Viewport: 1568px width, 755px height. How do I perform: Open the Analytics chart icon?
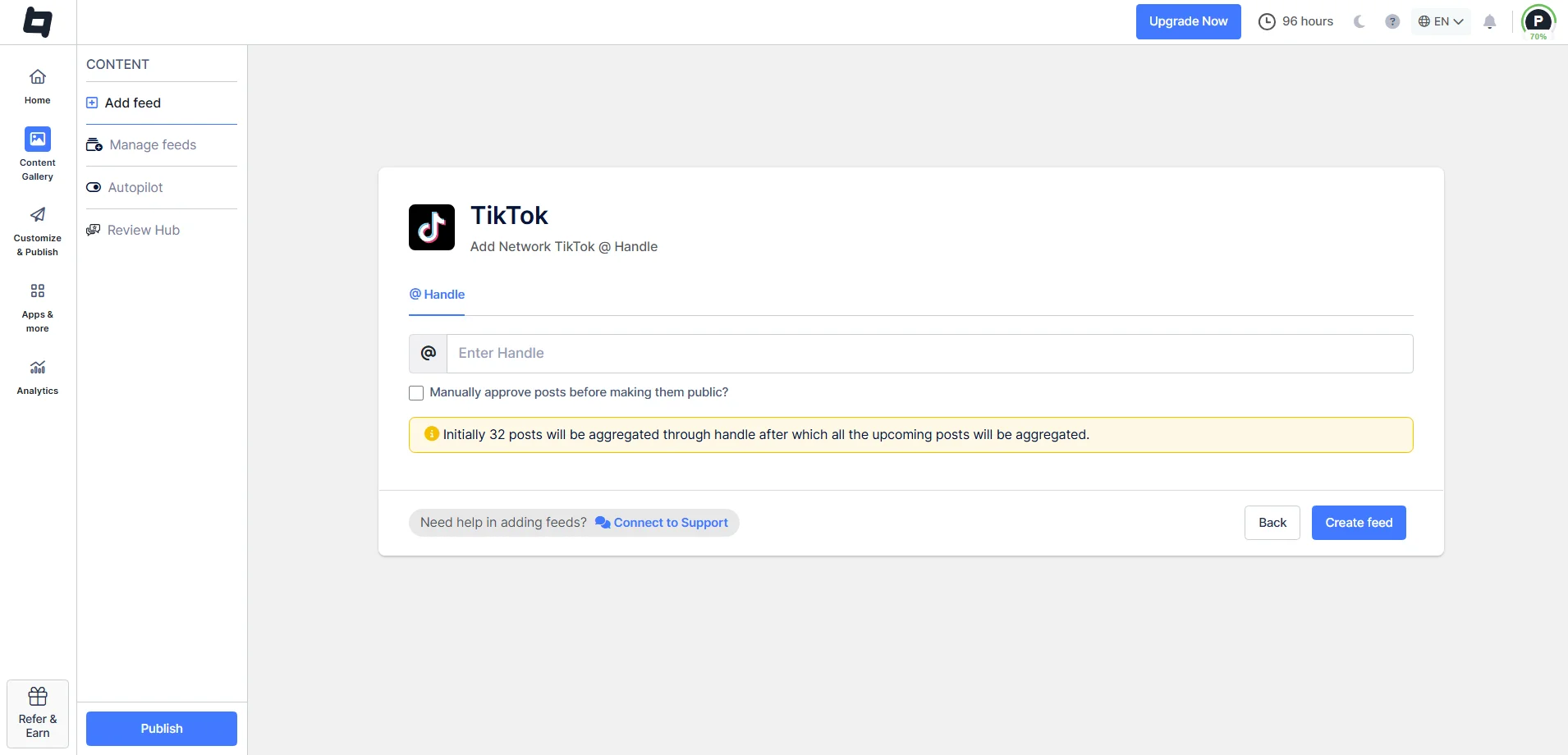(38, 368)
